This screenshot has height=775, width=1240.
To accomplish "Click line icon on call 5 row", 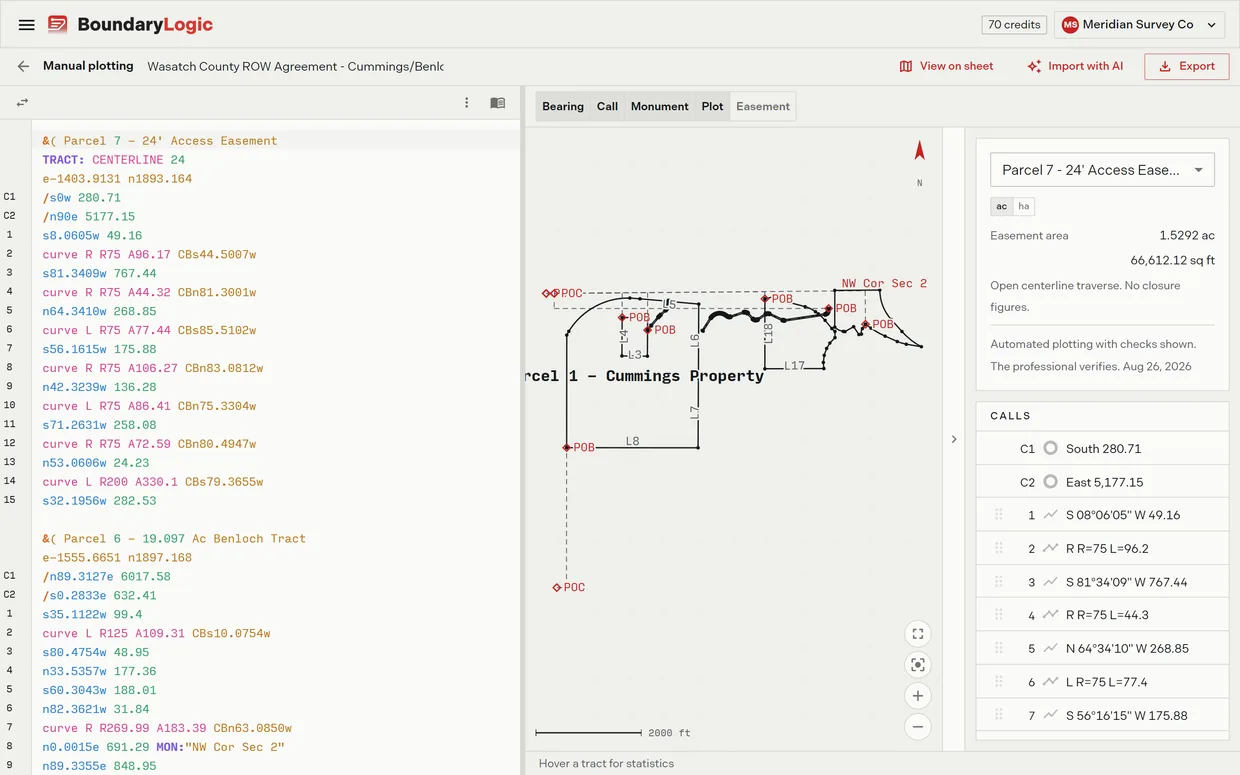I will 1050,648.
